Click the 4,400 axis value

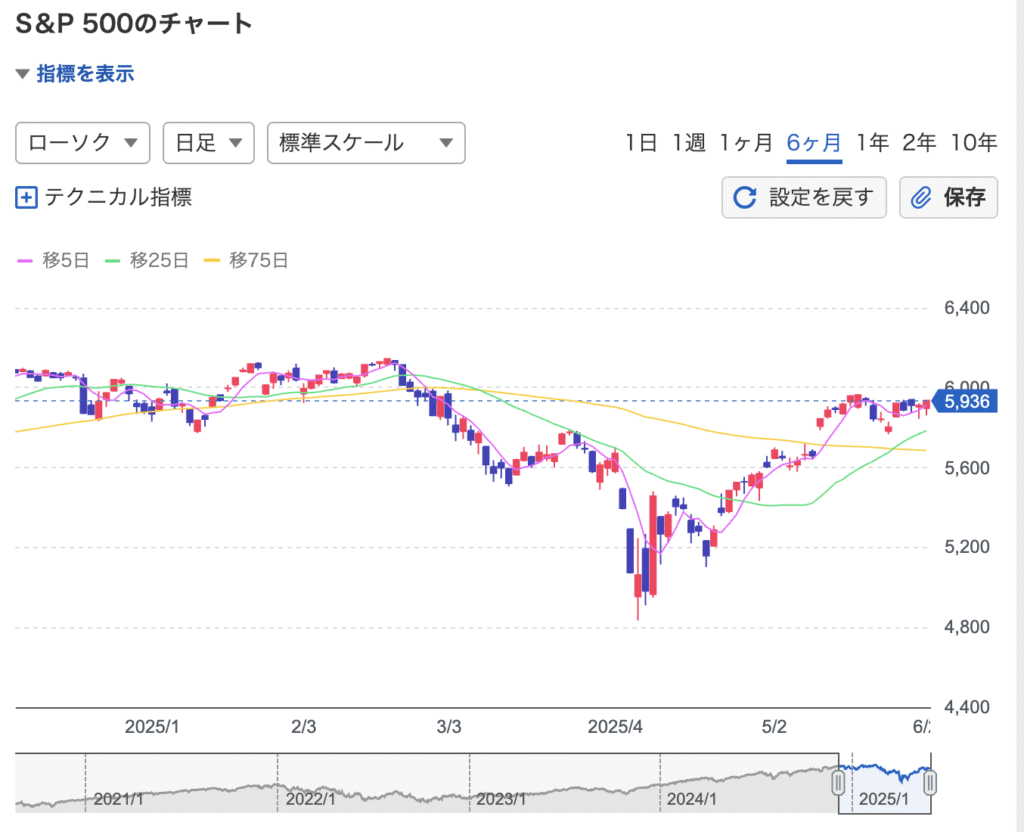(967, 707)
